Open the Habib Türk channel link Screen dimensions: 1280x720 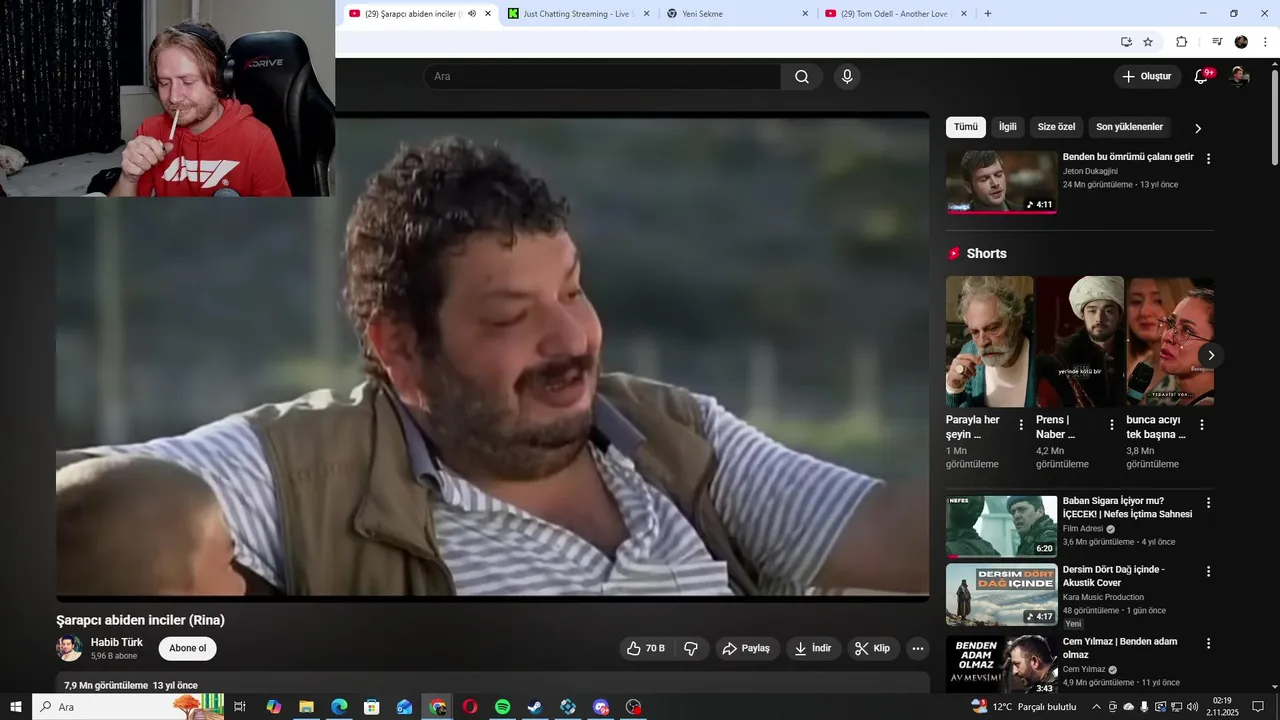point(117,642)
